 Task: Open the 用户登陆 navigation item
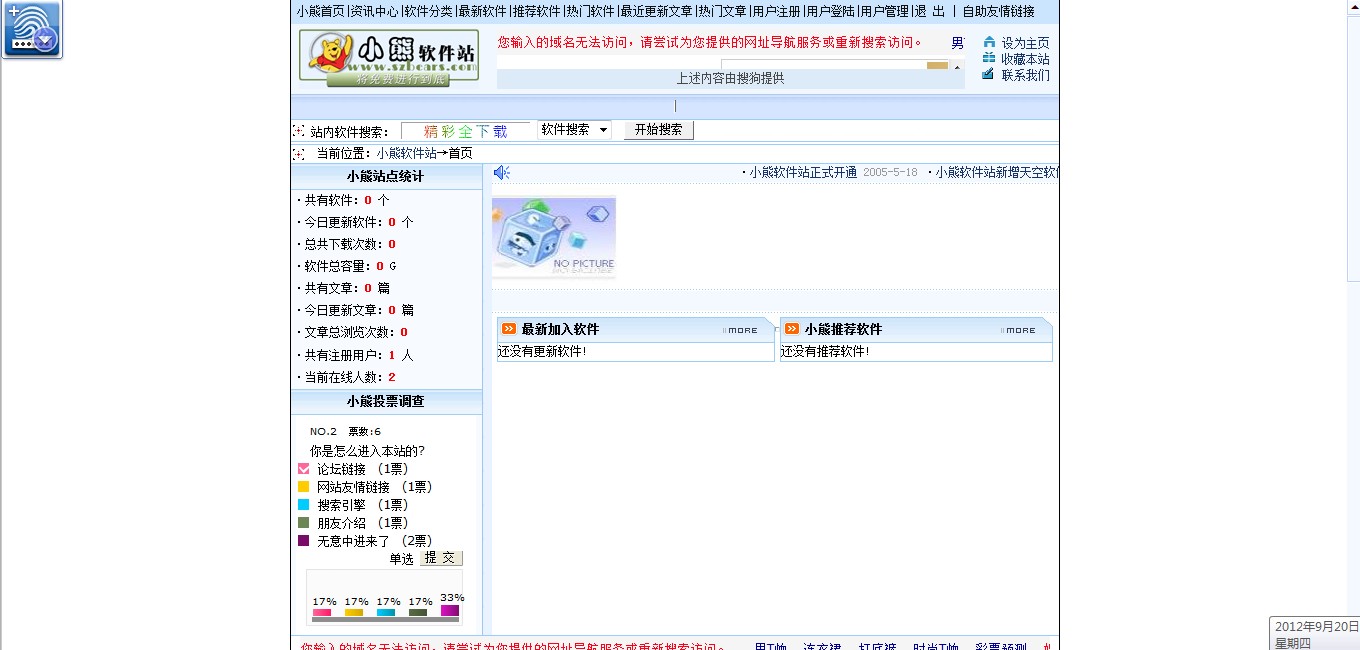[830, 11]
